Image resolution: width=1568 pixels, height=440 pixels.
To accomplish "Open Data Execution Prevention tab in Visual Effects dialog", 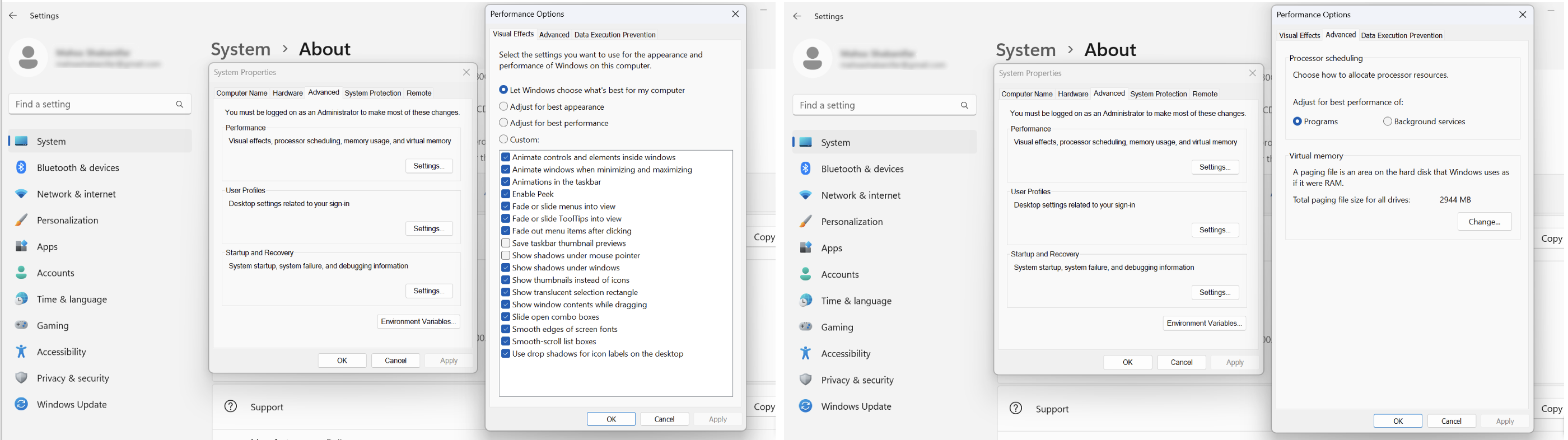I will pyautogui.click(x=615, y=35).
